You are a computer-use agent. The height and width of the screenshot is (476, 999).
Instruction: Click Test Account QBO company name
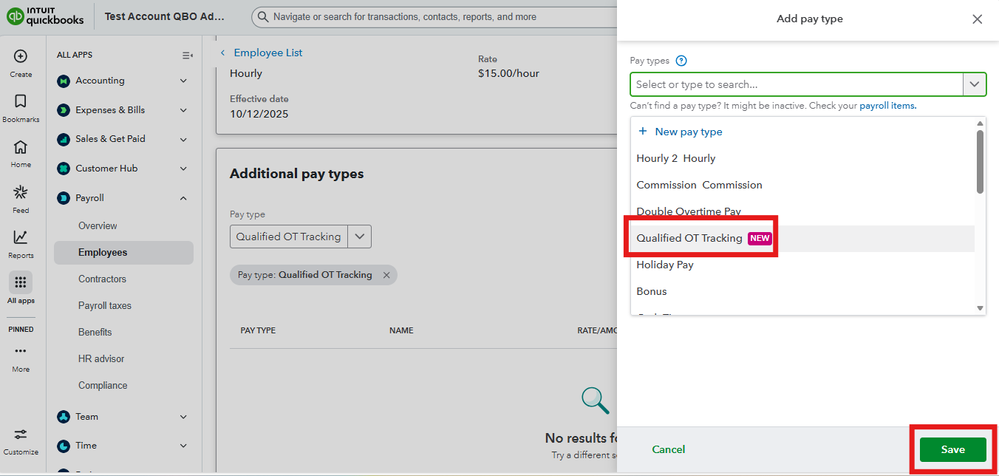(x=165, y=17)
